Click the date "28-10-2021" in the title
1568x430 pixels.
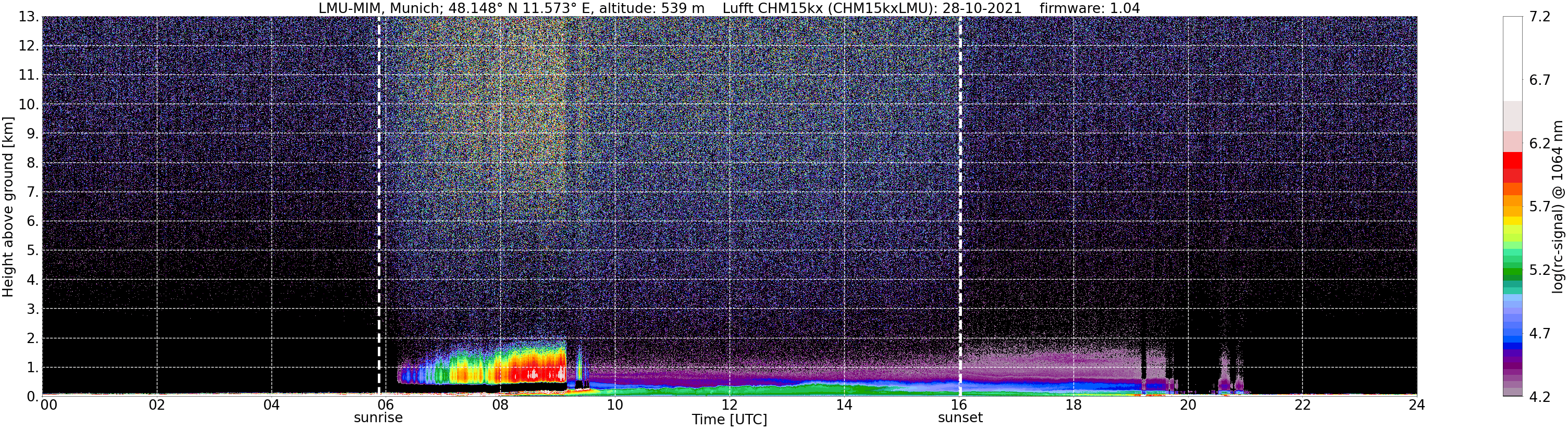click(981, 8)
